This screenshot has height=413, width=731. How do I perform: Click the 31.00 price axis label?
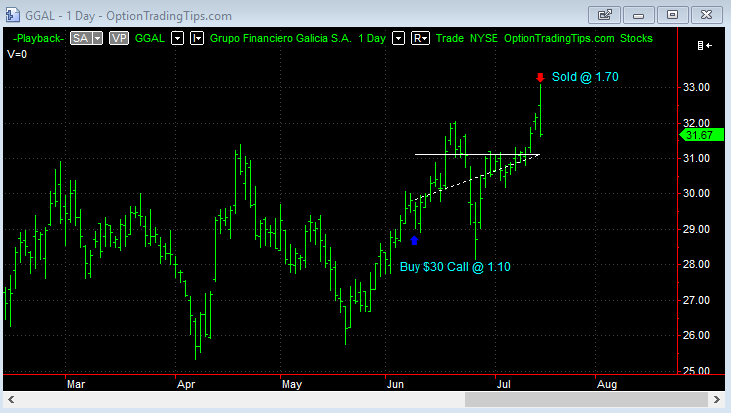coord(696,158)
